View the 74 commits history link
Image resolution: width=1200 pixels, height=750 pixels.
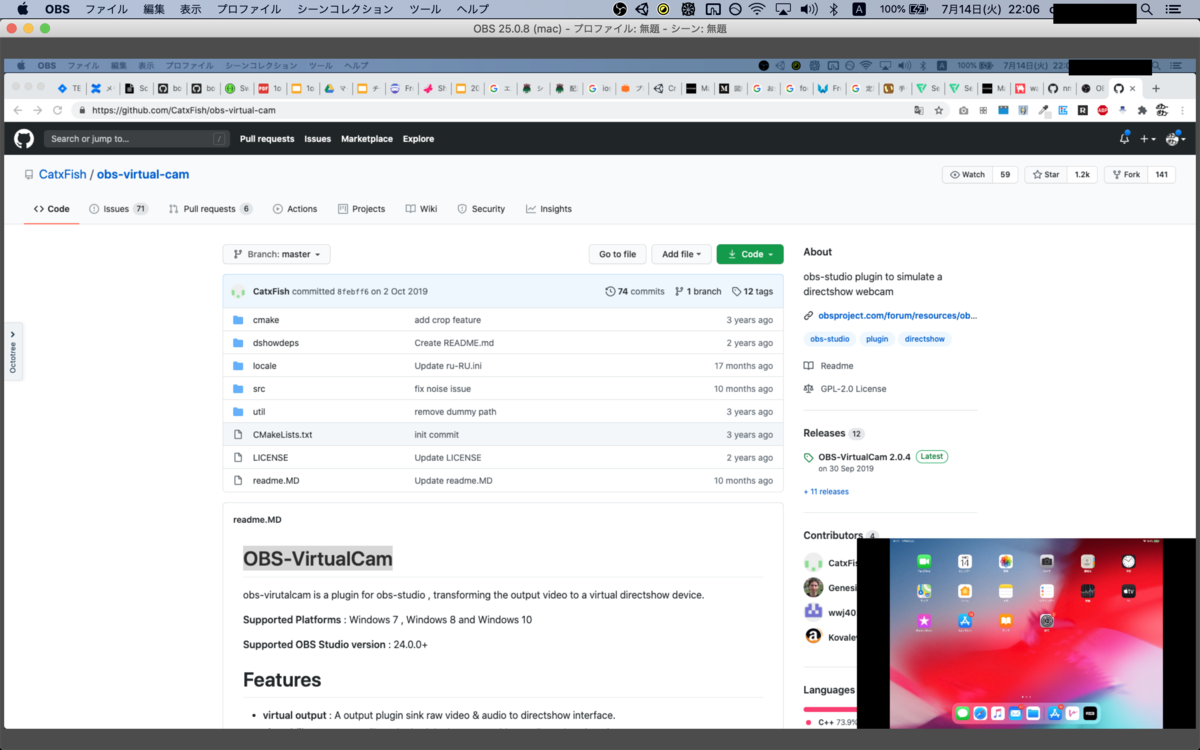click(635, 291)
